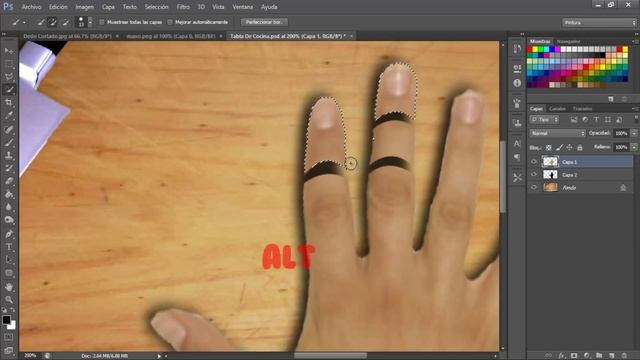Screen dimensions: 640x360
Task: Switch to 'Dedo Cortado.jpg' document tab
Action: click(x=67, y=36)
